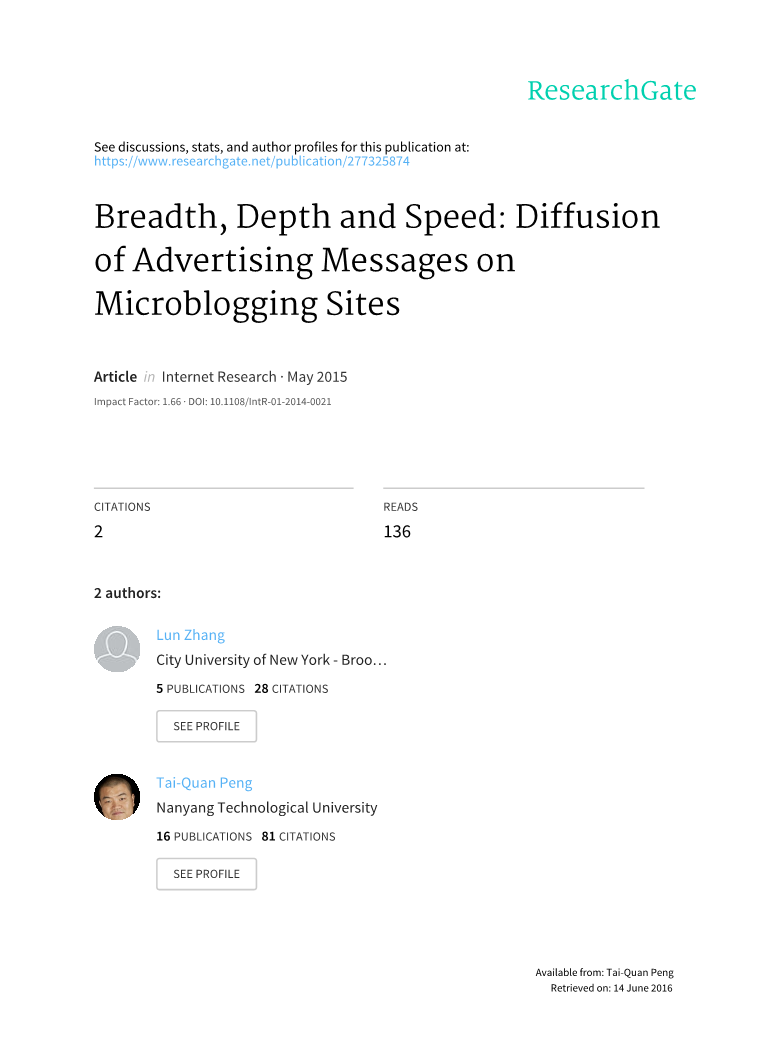Click the reads count of 136
Viewport: 766px width, 1057px height.
click(x=397, y=532)
